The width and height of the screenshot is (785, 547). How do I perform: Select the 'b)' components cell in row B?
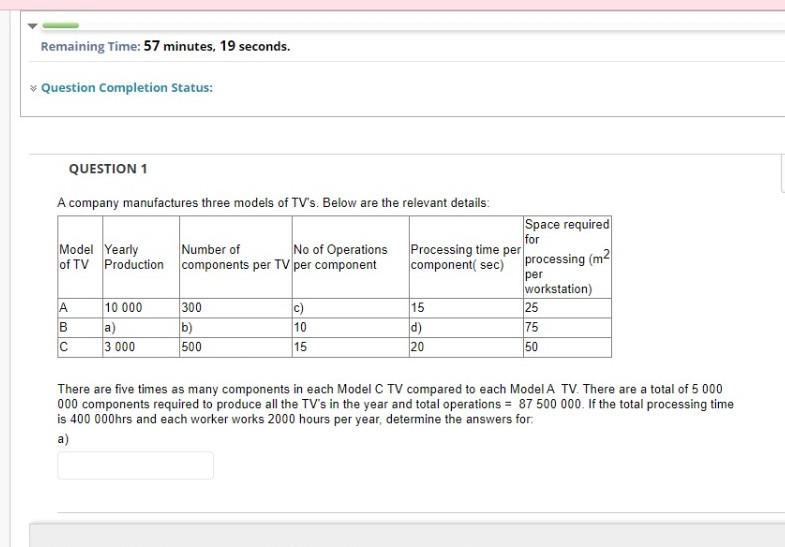point(236,328)
